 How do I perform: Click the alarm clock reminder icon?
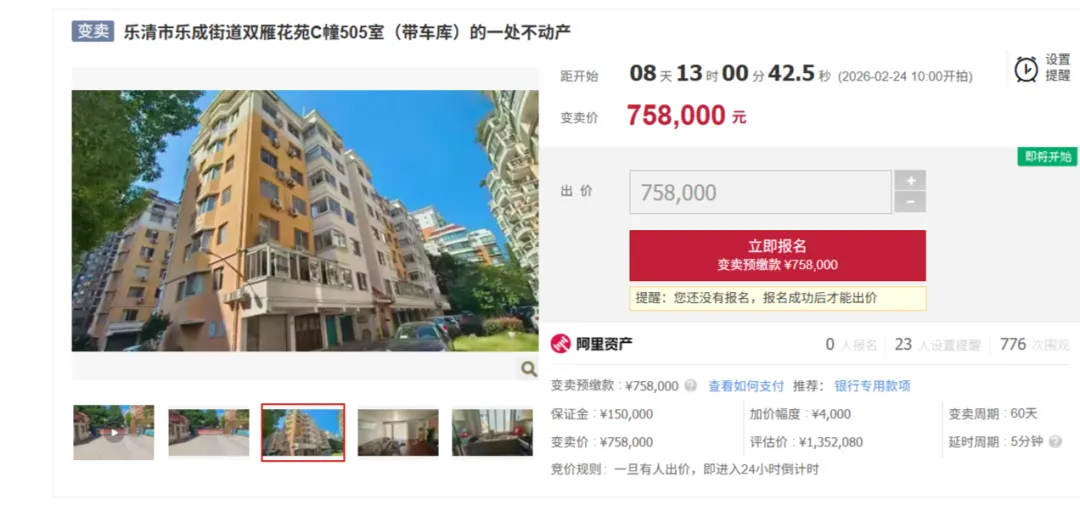click(x=1026, y=69)
